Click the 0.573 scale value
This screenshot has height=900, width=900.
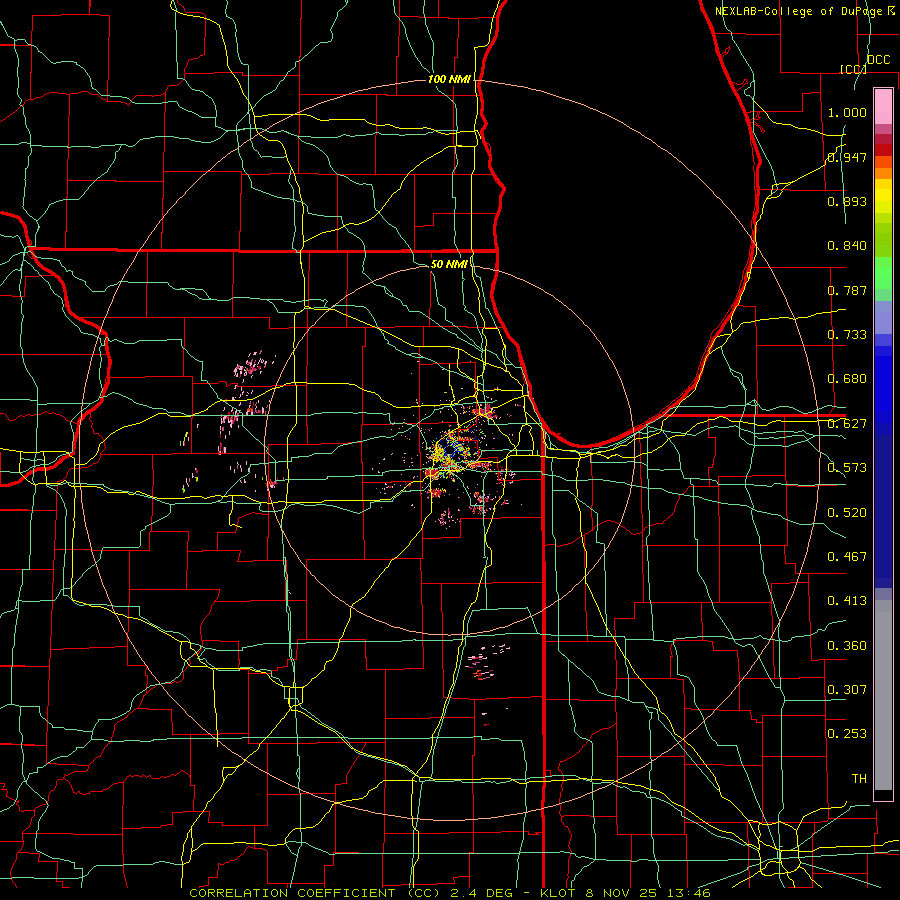(x=847, y=468)
